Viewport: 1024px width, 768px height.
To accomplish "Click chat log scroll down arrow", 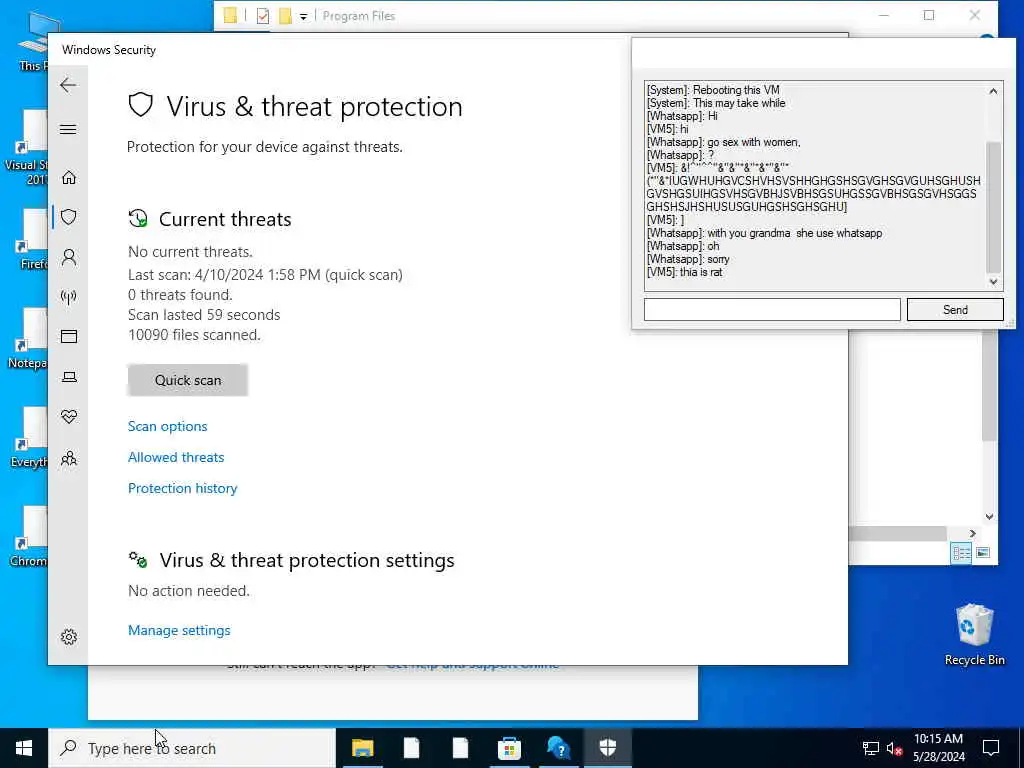I will (x=993, y=281).
